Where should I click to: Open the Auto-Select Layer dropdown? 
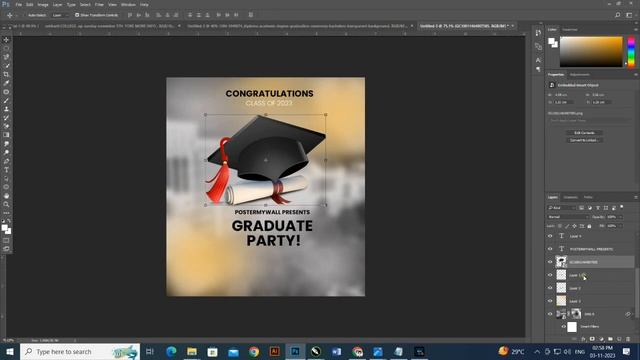coord(60,15)
